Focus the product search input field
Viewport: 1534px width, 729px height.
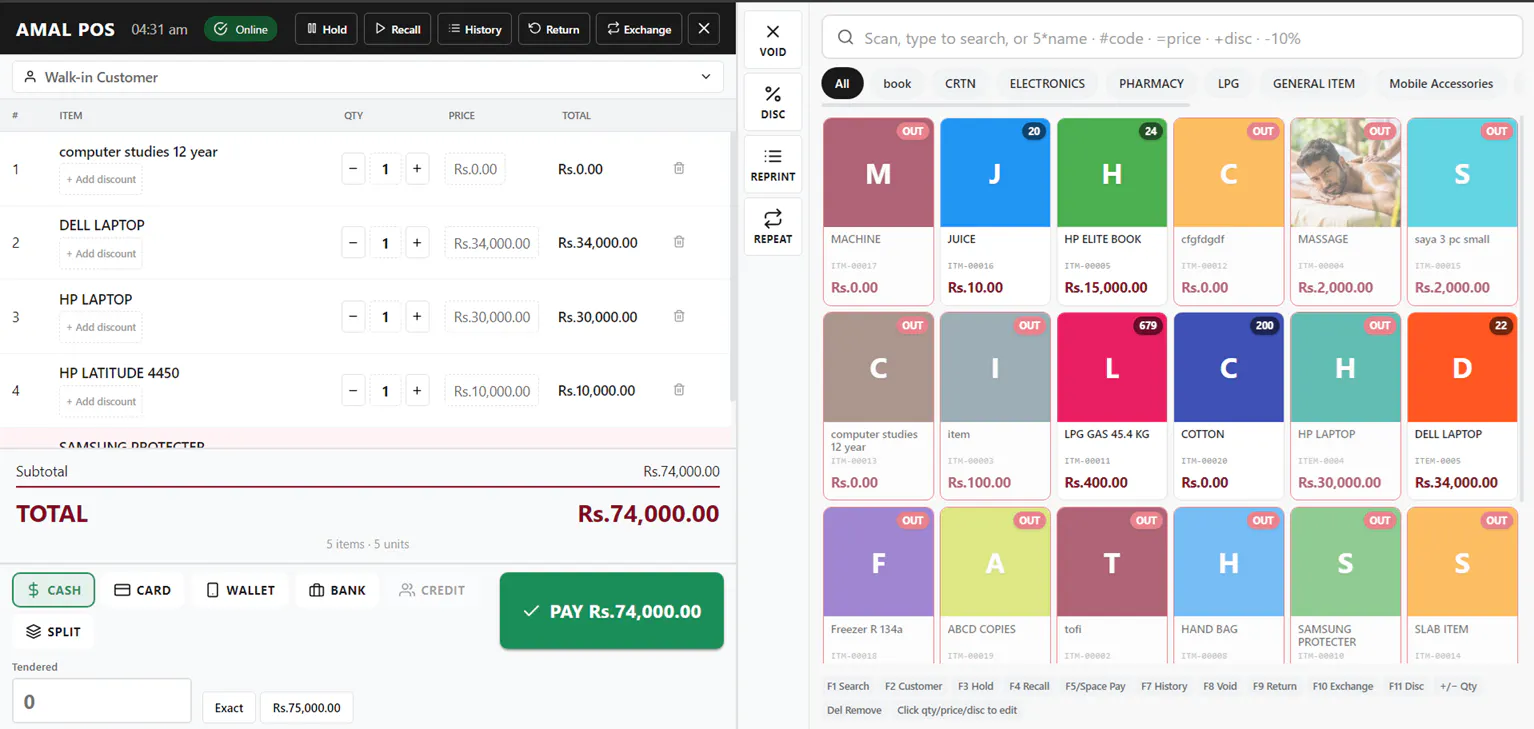pos(1172,38)
